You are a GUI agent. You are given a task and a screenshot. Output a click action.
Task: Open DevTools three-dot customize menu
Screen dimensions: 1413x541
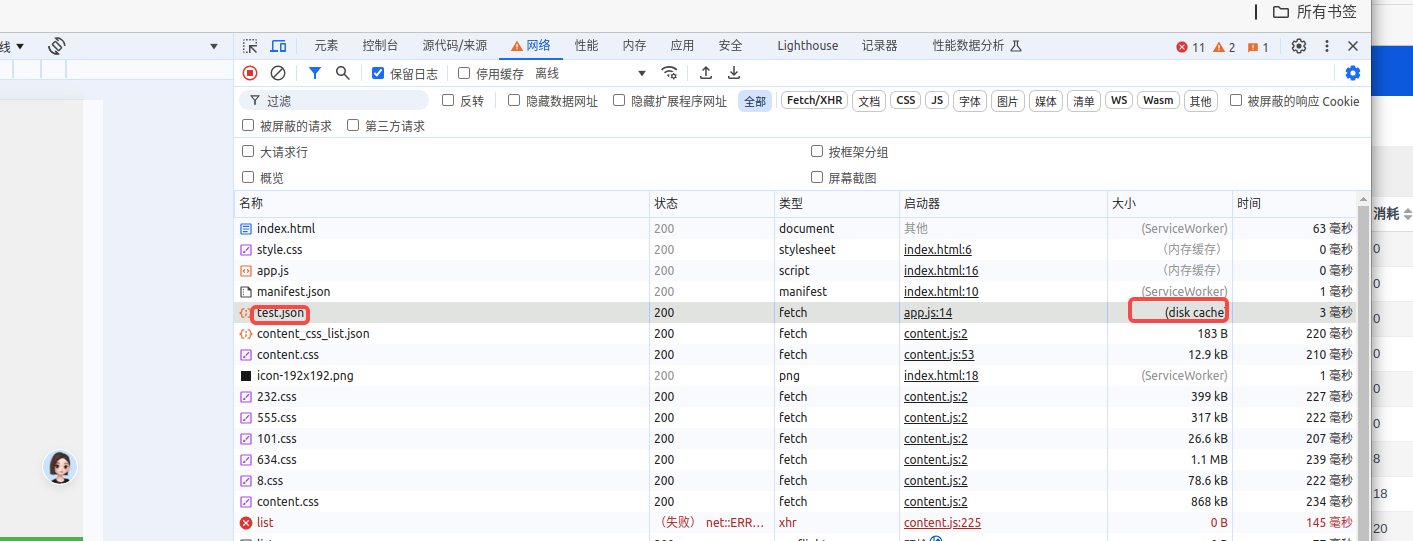point(1327,46)
